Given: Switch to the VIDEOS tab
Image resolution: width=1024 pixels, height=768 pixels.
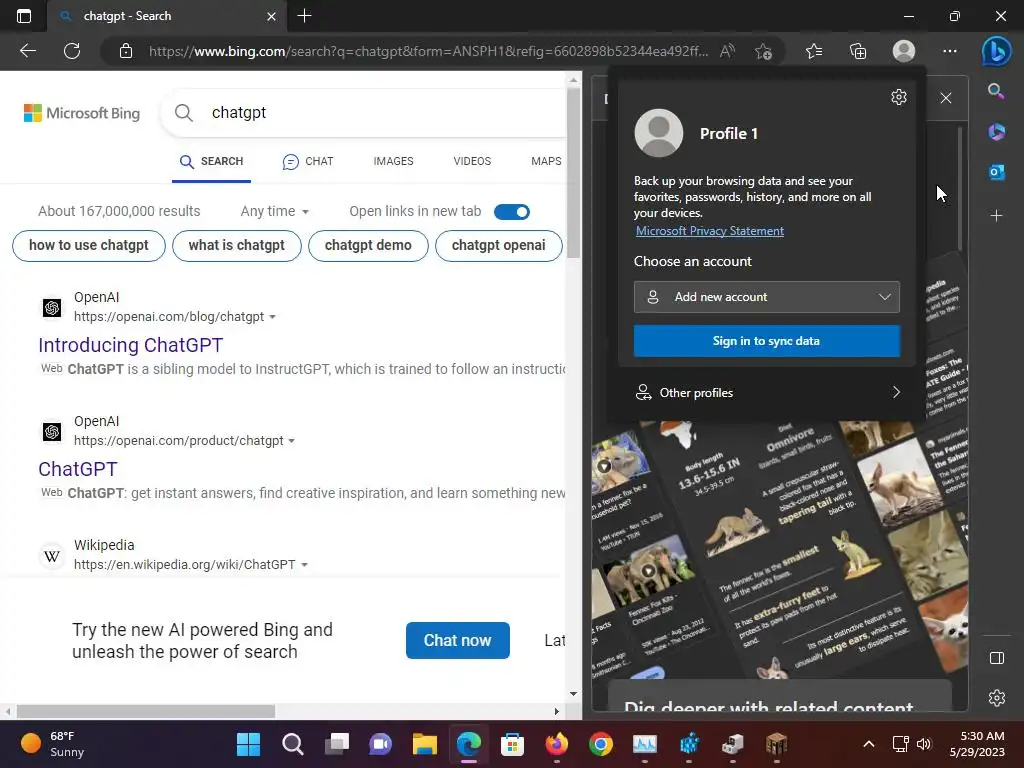Looking at the screenshot, I should click(472, 161).
